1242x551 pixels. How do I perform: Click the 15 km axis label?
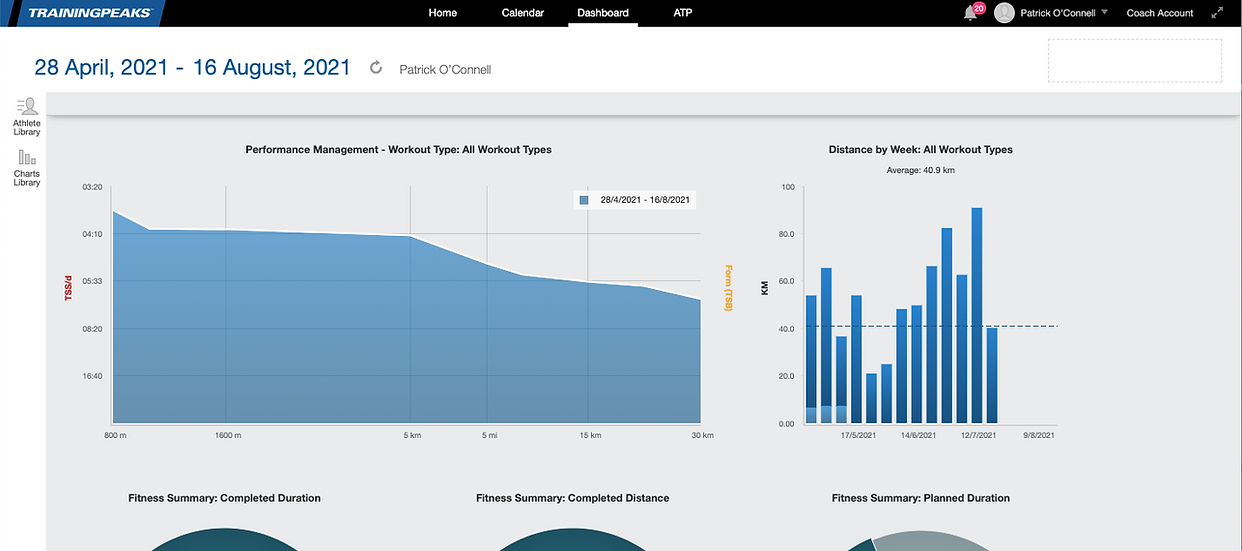tap(589, 436)
